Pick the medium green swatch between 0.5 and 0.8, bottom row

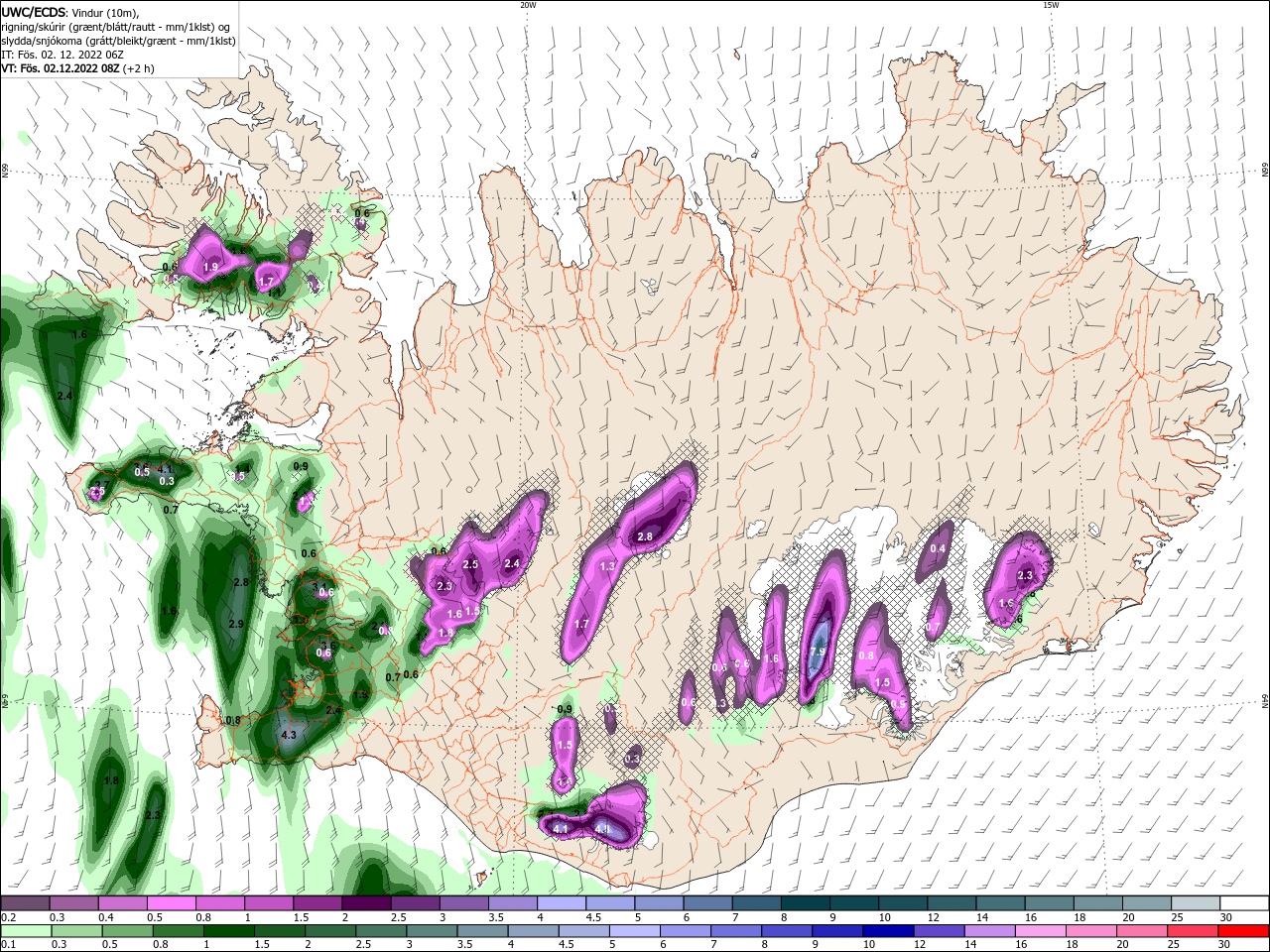[x=128, y=931]
